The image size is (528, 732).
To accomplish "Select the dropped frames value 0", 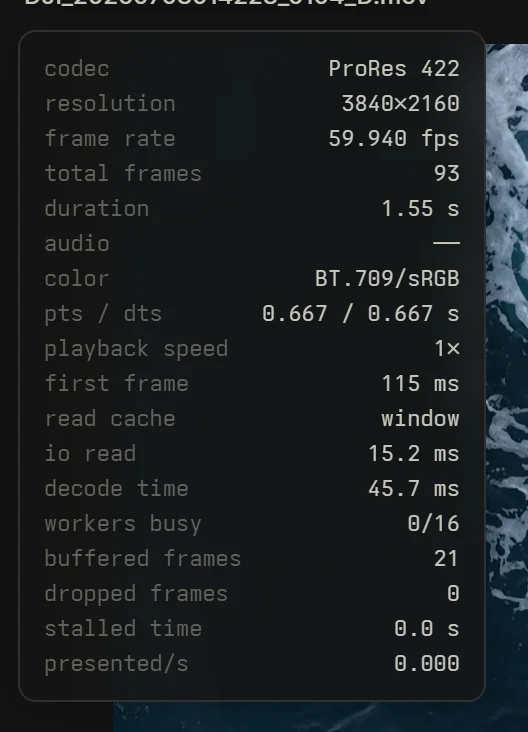I will (453, 594).
